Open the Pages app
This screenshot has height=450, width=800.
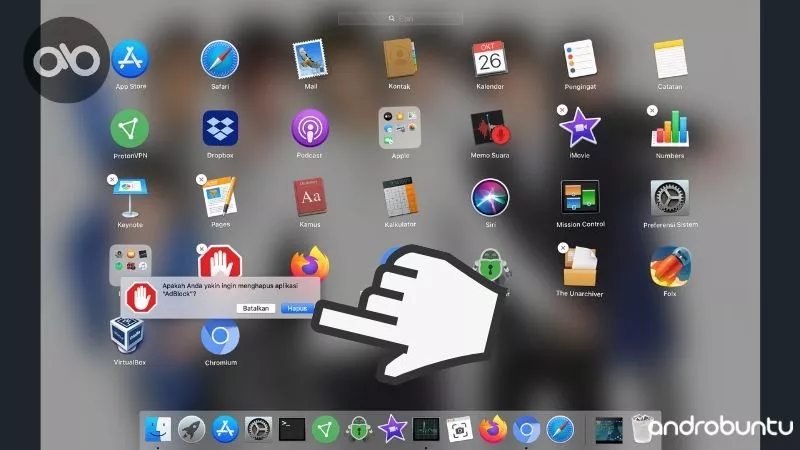(220, 197)
